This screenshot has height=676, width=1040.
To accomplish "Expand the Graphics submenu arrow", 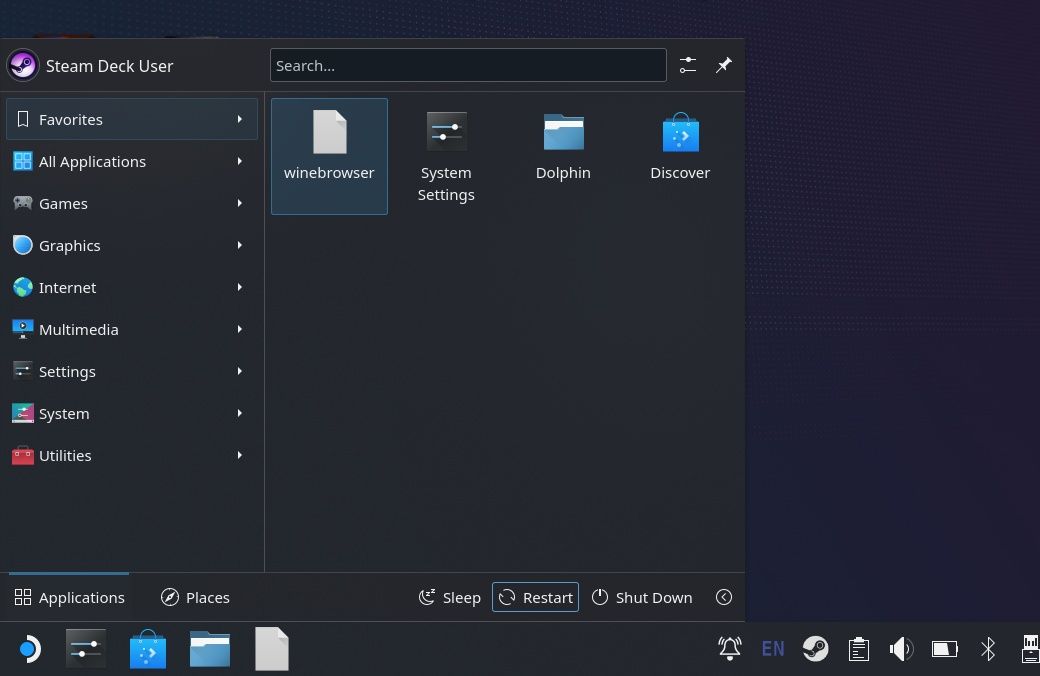I will point(239,245).
